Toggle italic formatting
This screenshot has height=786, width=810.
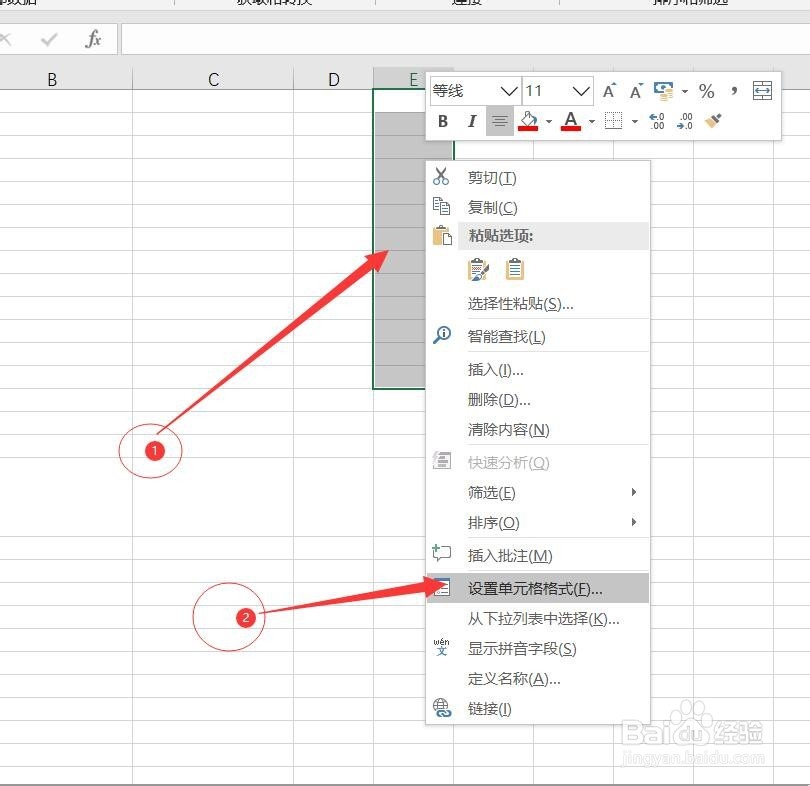point(471,120)
